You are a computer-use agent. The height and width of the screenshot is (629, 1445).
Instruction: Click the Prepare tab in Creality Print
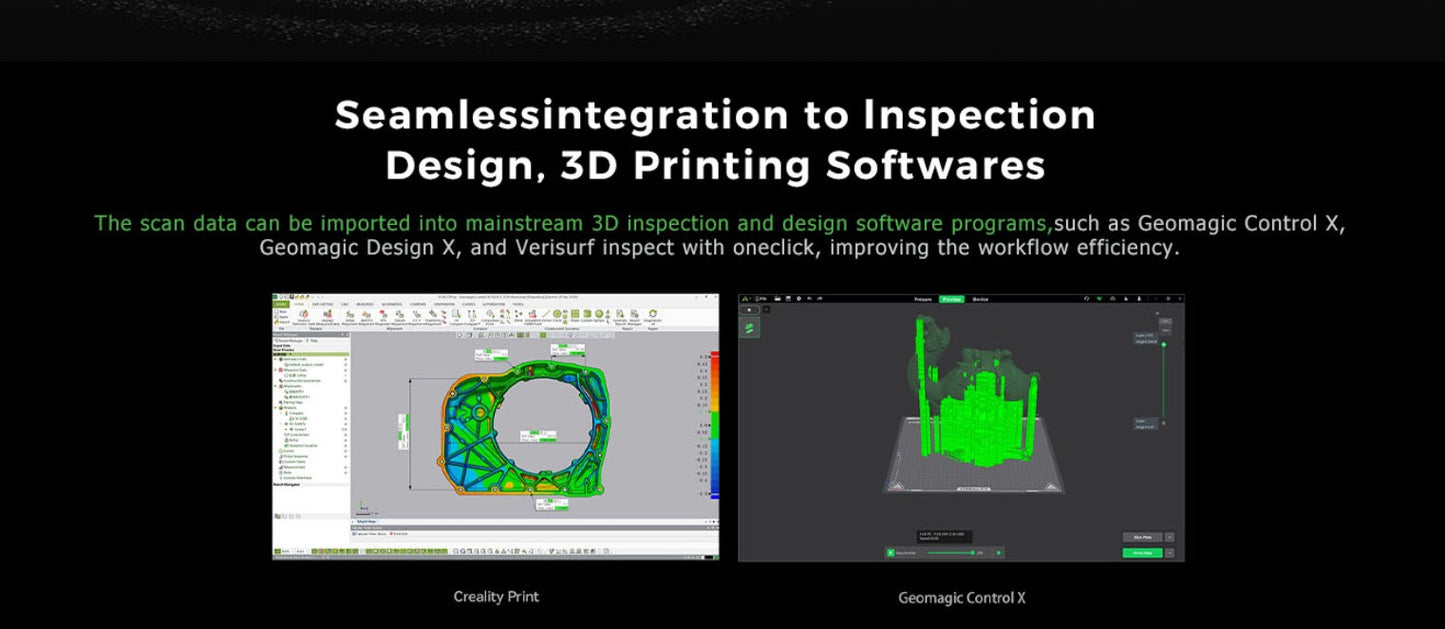(x=924, y=299)
